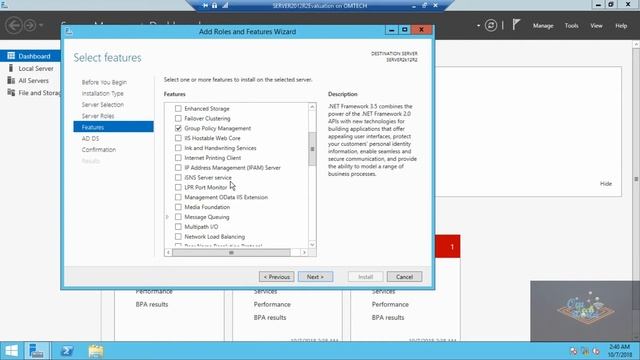The width and height of the screenshot is (640, 360).
Task: Open taskbar clock showing 2:40 AM
Action: tap(619, 351)
